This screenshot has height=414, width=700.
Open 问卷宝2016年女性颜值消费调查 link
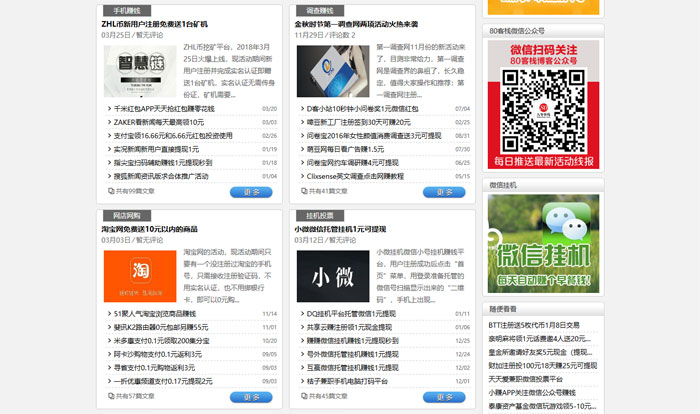374,135
